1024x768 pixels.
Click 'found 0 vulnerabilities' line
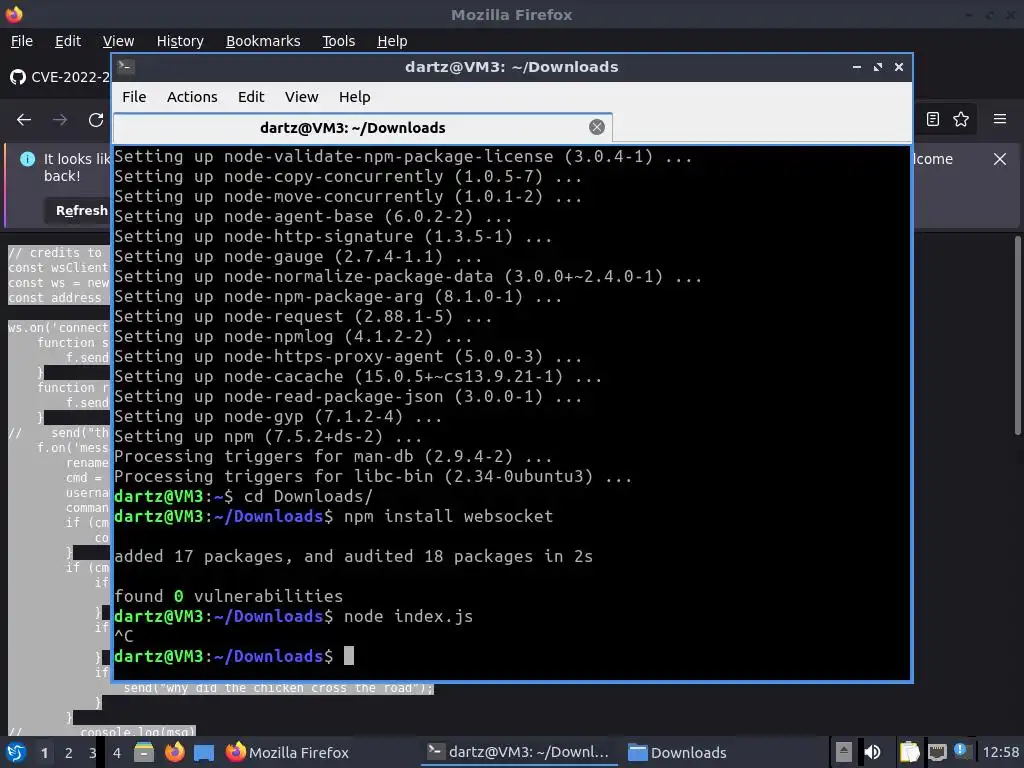click(229, 596)
